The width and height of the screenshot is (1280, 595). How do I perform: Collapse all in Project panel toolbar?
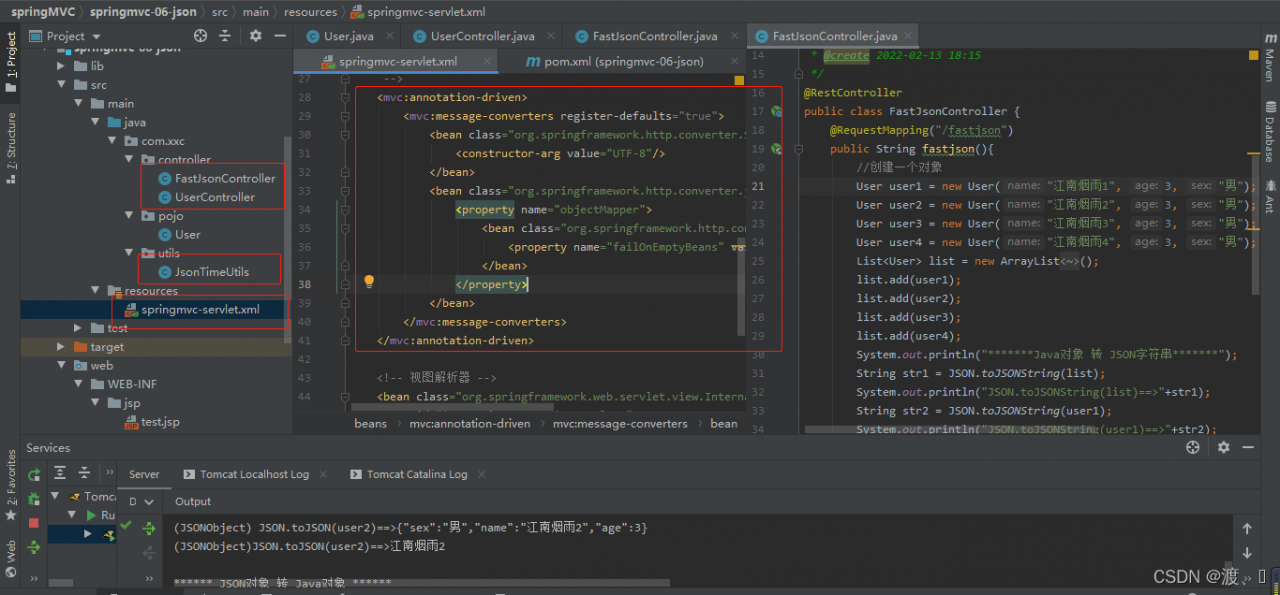click(226, 36)
